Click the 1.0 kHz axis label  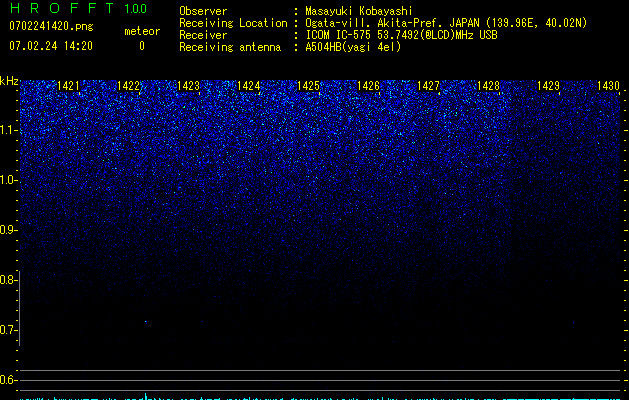point(8,180)
